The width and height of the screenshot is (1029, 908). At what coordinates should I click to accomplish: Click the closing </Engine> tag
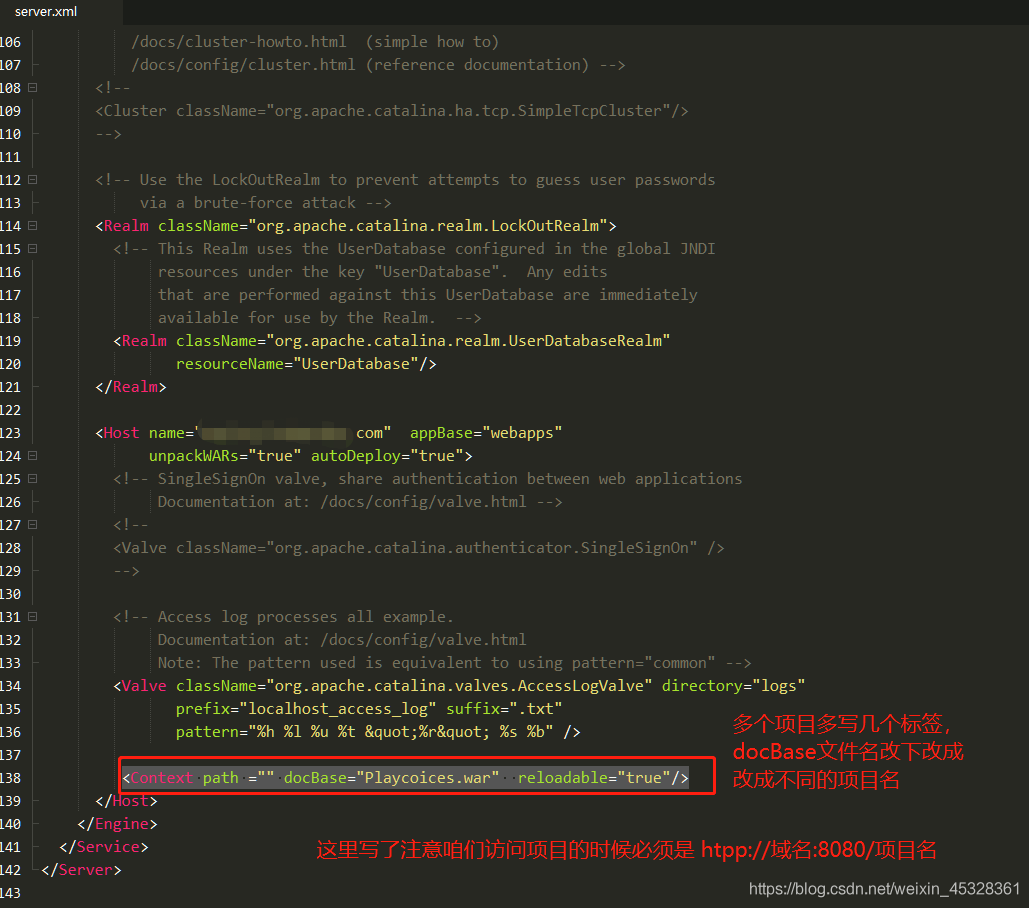pos(117,823)
